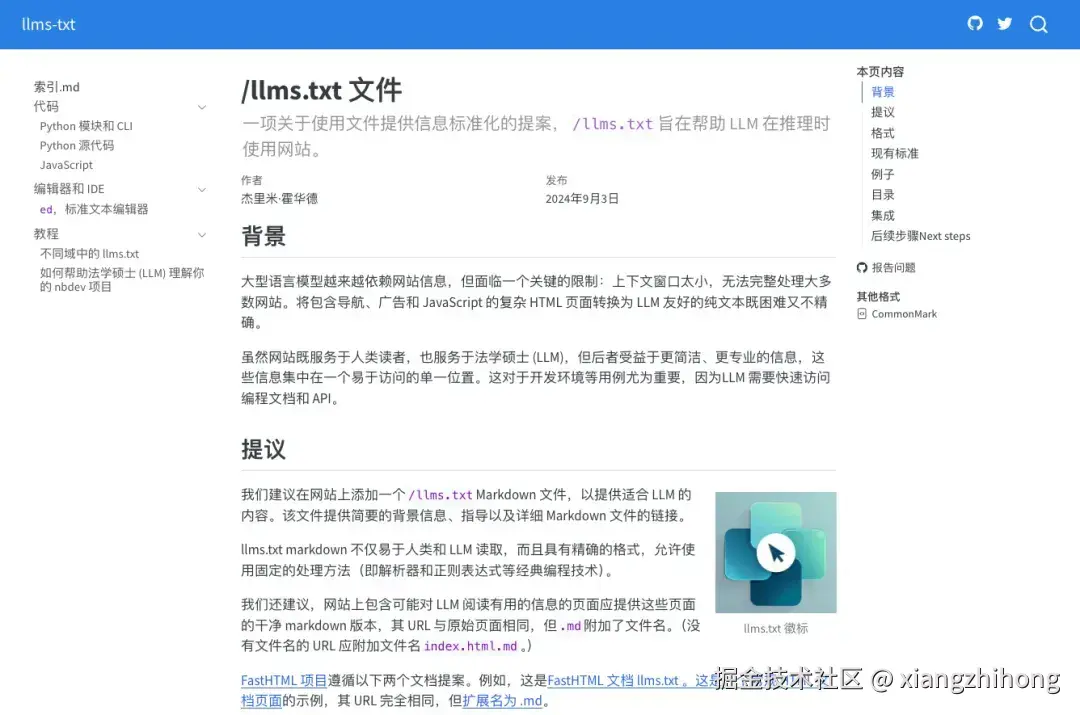Click the index.html.md inline code
This screenshot has height=715, width=1080.
470,646
